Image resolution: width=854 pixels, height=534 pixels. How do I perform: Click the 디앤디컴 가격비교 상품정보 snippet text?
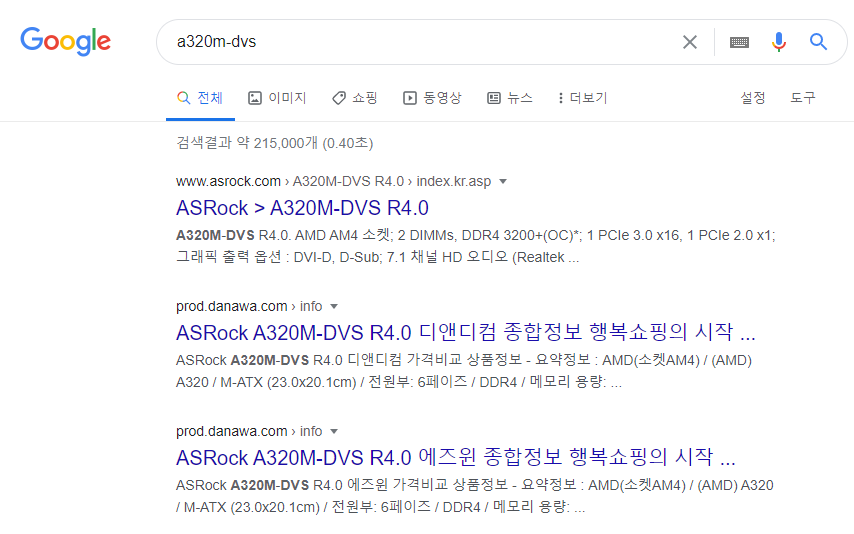(x=463, y=371)
